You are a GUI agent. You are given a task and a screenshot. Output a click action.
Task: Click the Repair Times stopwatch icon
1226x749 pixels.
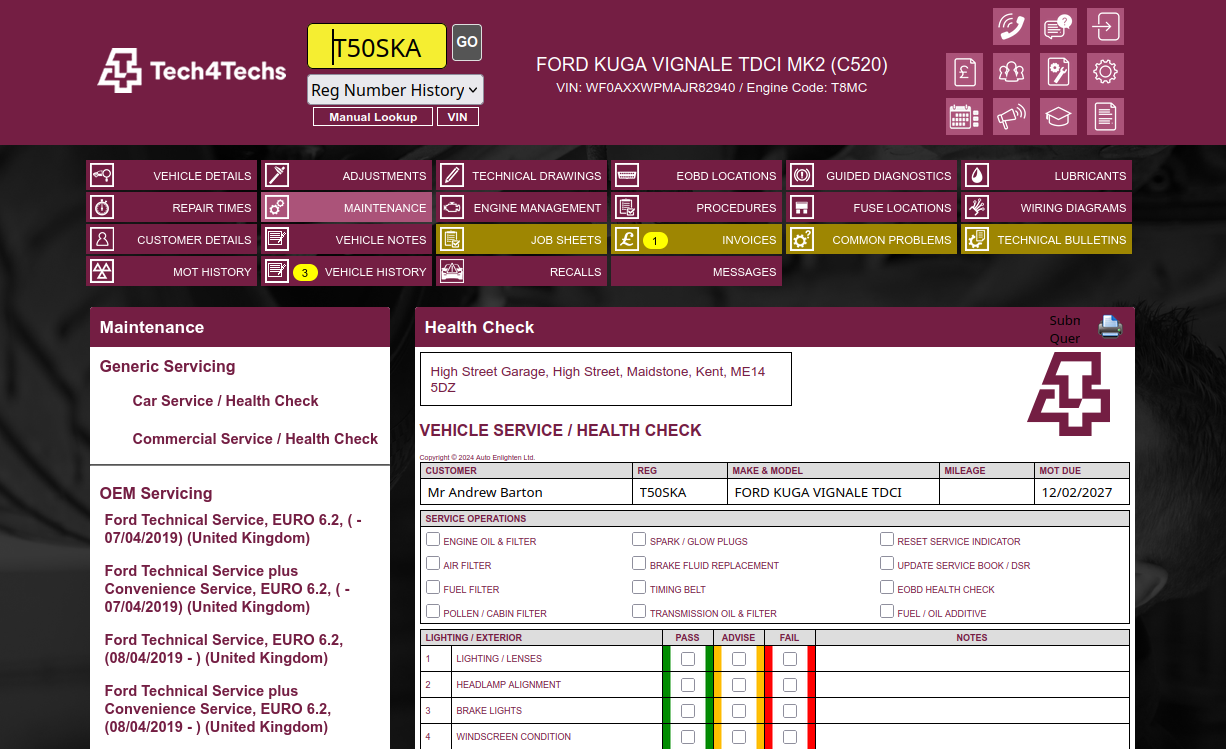(101, 207)
